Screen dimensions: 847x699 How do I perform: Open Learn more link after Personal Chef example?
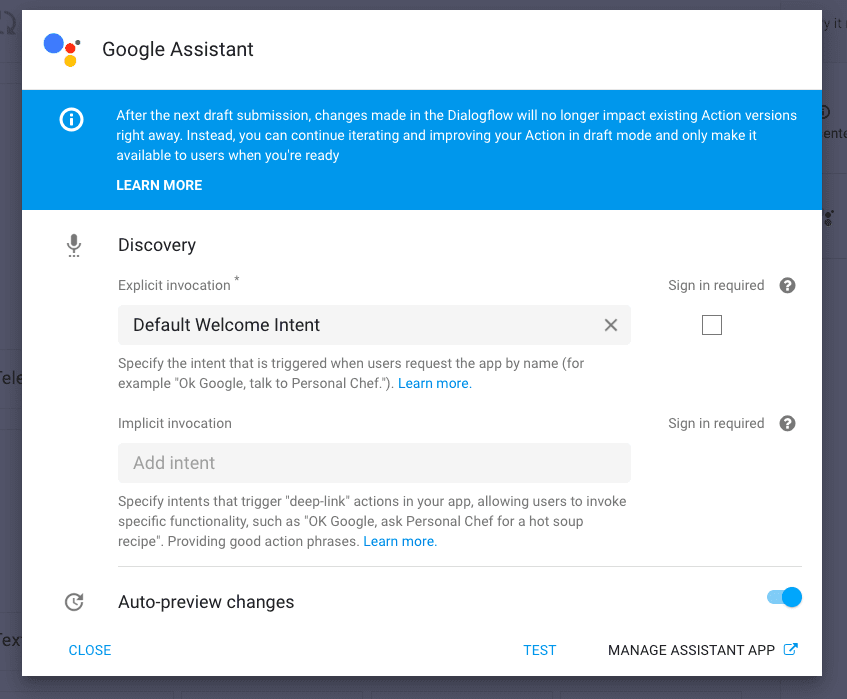(x=435, y=384)
